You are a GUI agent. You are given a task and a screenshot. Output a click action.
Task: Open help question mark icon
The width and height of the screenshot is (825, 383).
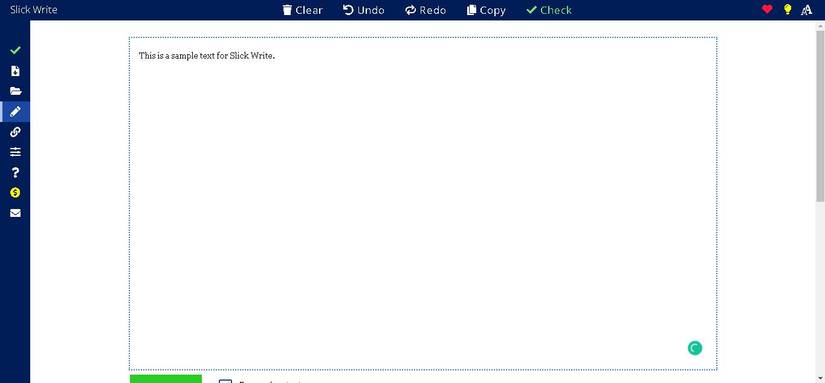tap(15, 173)
